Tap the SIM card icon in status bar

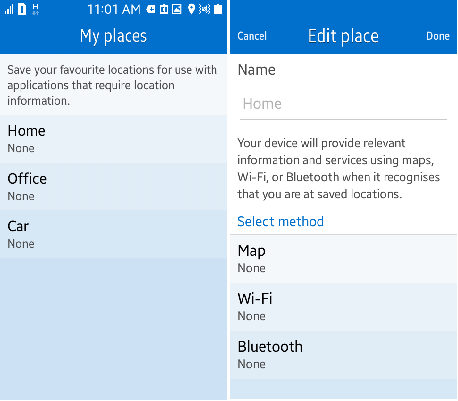point(22,9)
